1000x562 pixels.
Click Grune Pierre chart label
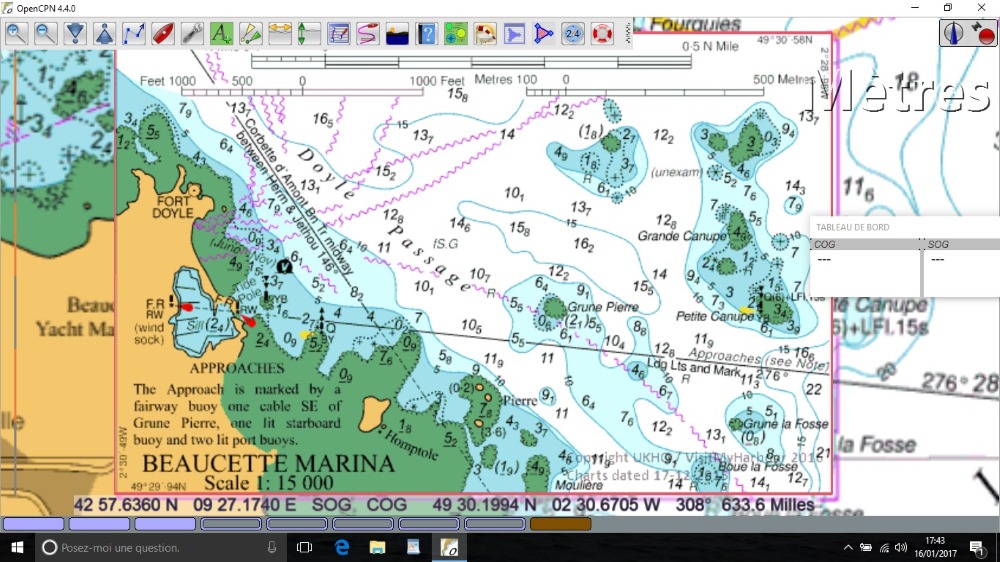(602, 307)
